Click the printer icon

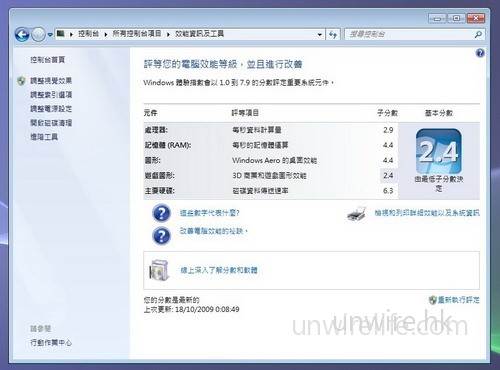pos(356,214)
